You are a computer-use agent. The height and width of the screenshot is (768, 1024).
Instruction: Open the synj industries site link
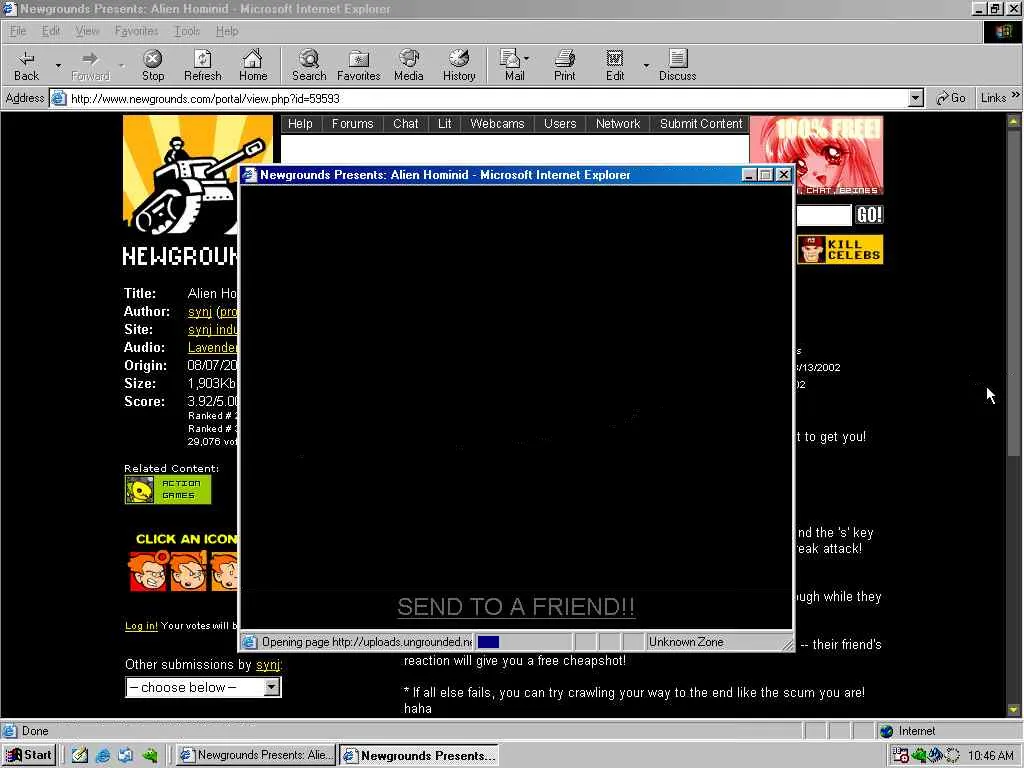213,330
